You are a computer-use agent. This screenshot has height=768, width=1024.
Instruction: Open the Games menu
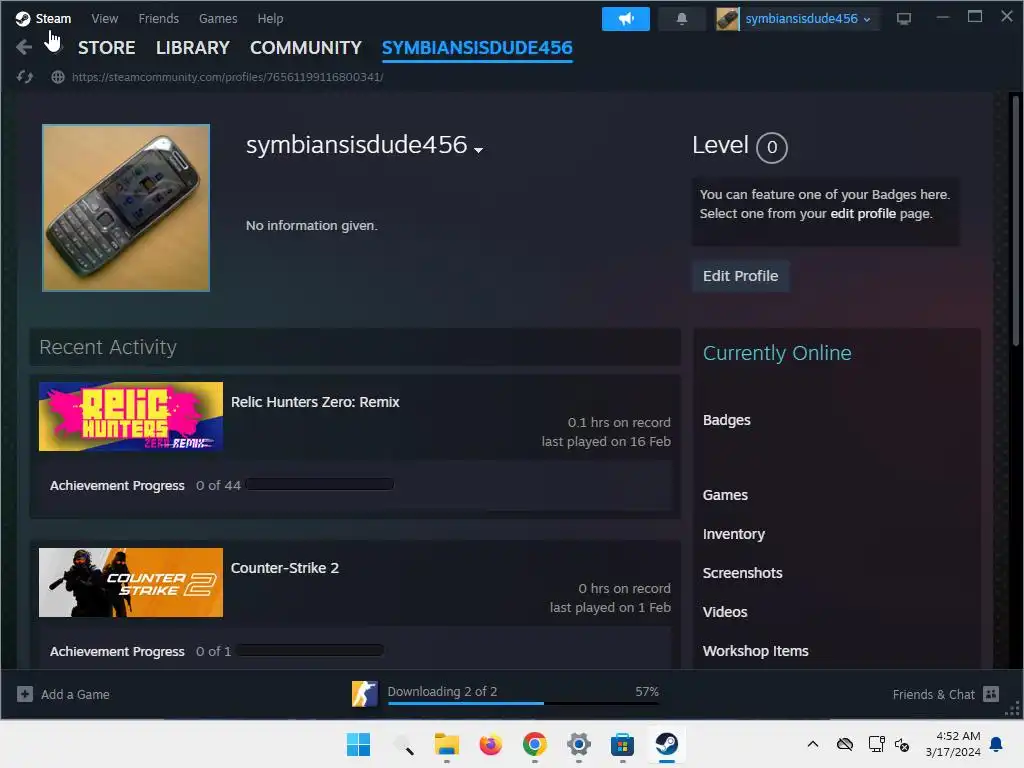tap(218, 19)
